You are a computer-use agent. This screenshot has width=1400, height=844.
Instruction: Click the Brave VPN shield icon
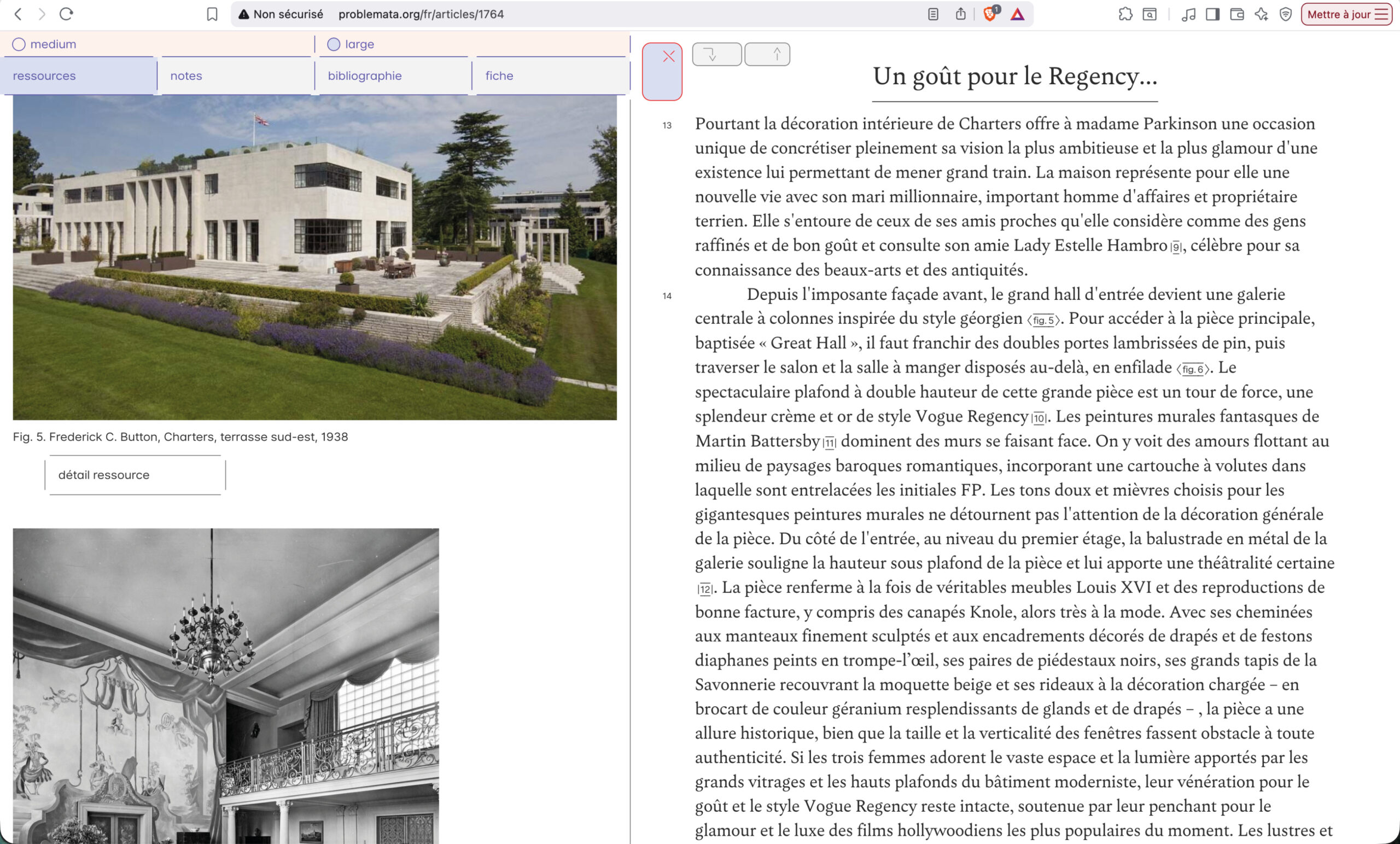pyautogui.click(x=1285, y=14)
